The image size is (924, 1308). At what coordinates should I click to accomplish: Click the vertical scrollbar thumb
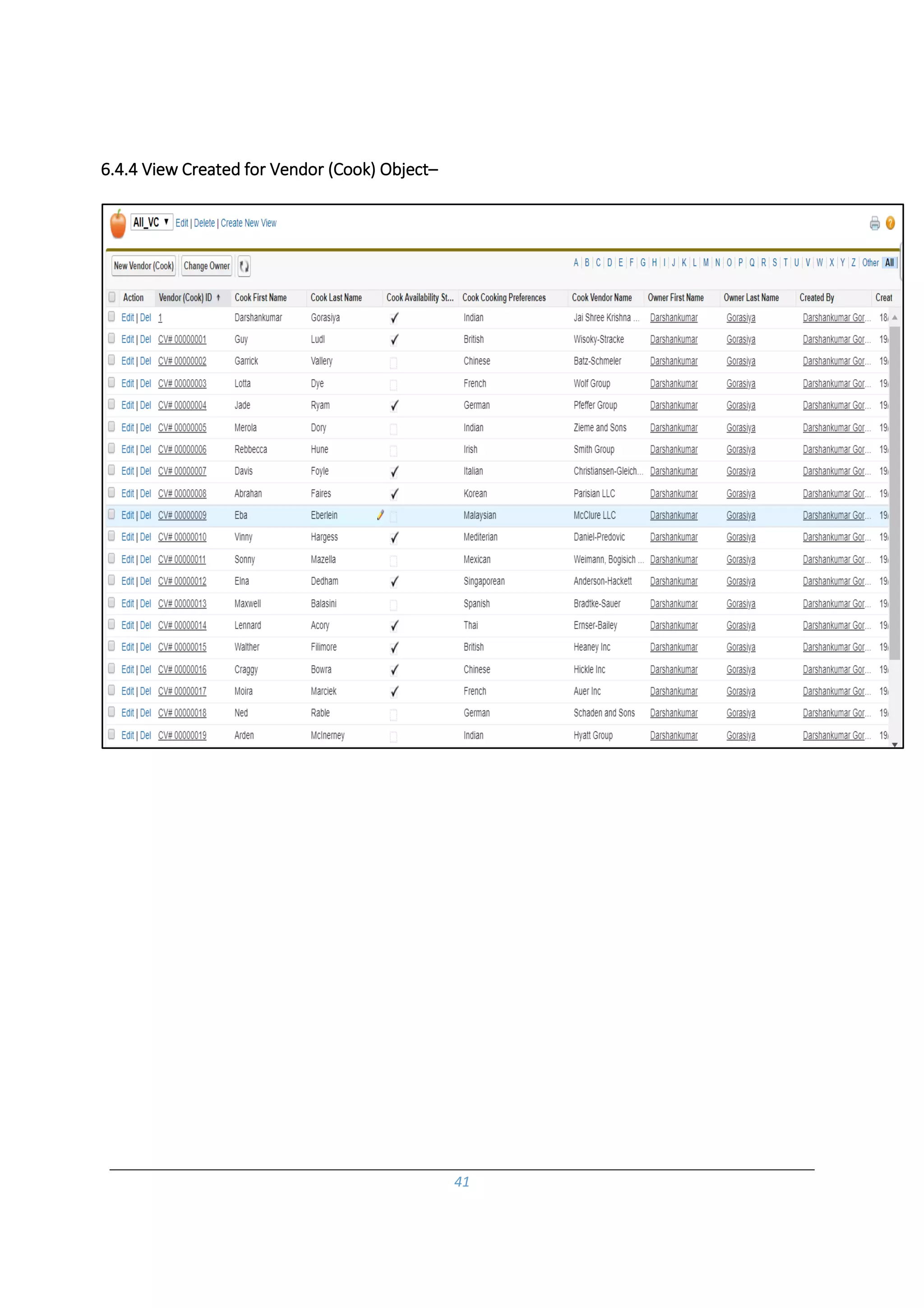point(894,493)
